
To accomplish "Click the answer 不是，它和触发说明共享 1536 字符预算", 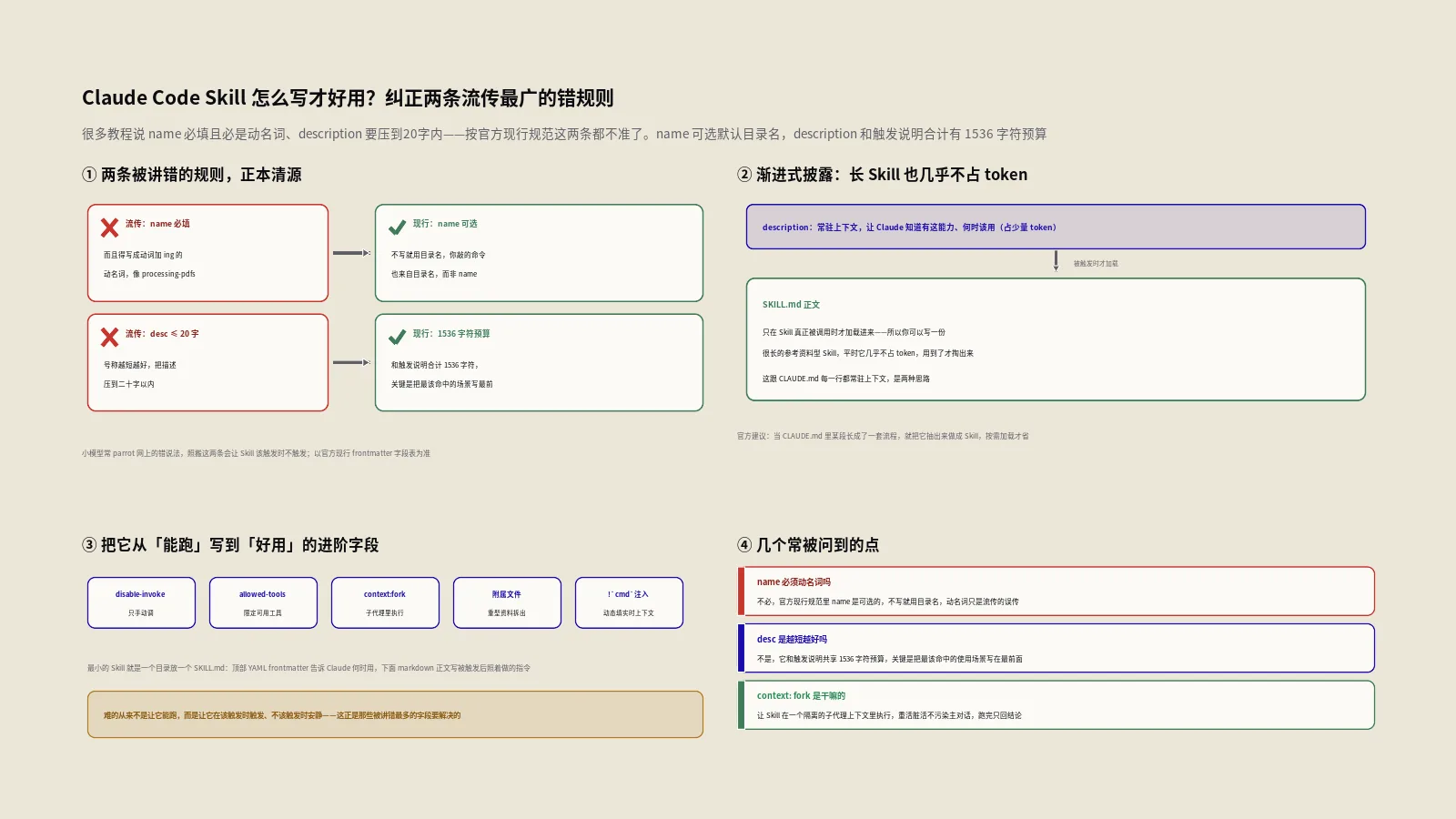I will click(890, 659).
